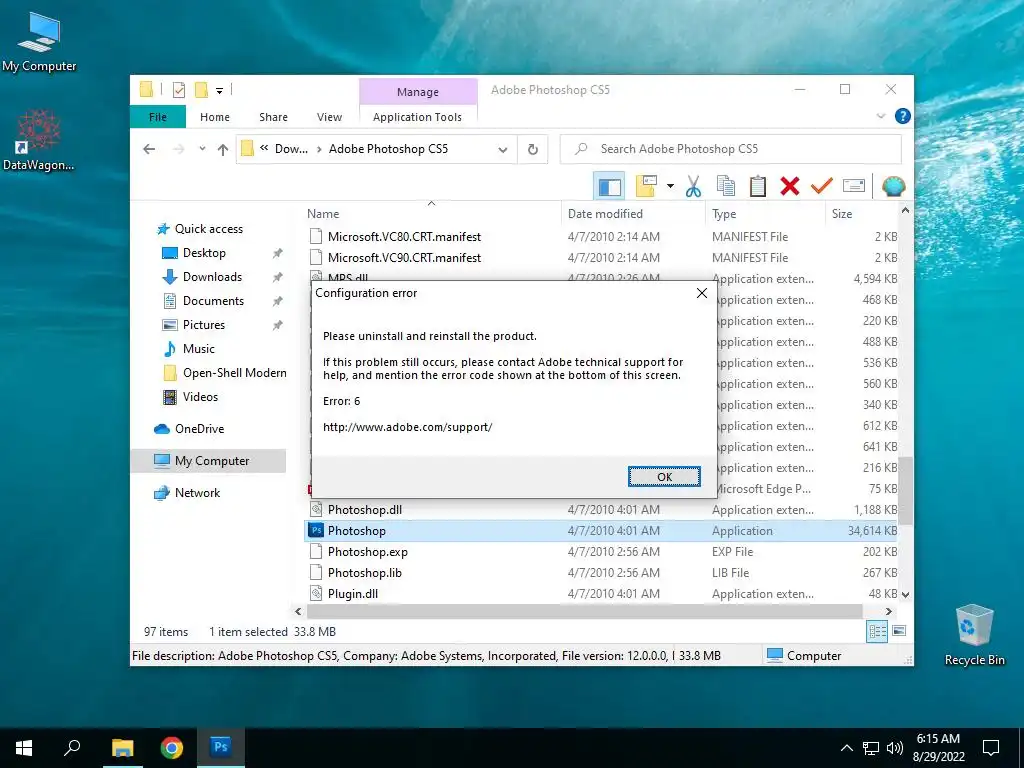Select Microsoft.VC80.CRT.manifest file

(x=601, y=237)
